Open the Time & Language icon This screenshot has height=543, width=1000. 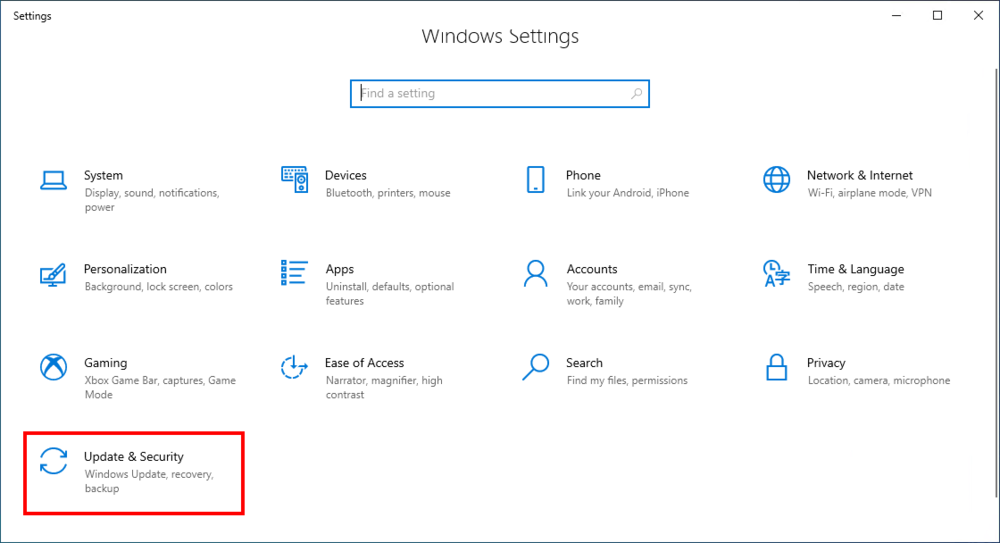[776, 274]
